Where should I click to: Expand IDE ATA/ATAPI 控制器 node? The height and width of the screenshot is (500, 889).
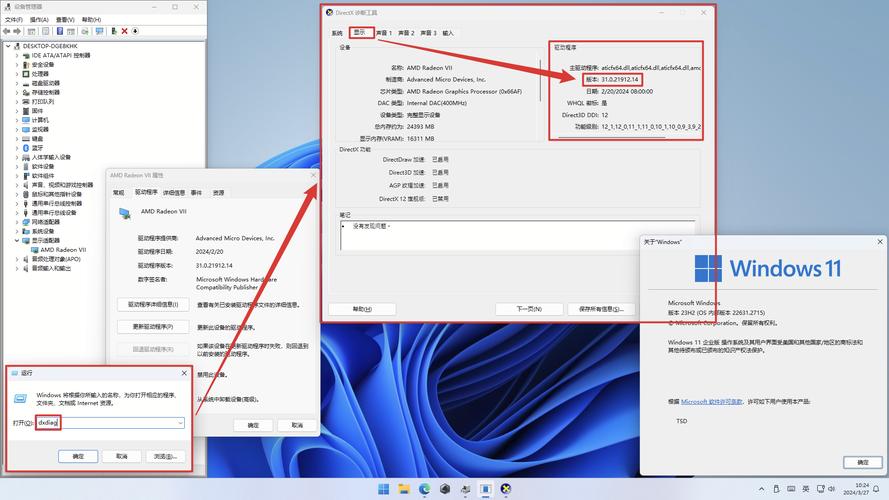[17, 56]
